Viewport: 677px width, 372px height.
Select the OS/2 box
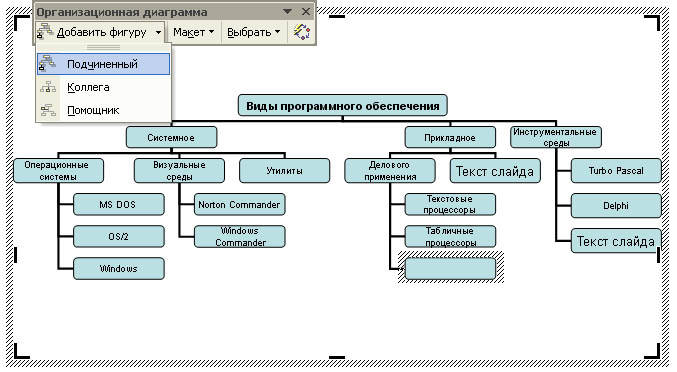click(x=119, y=236)
